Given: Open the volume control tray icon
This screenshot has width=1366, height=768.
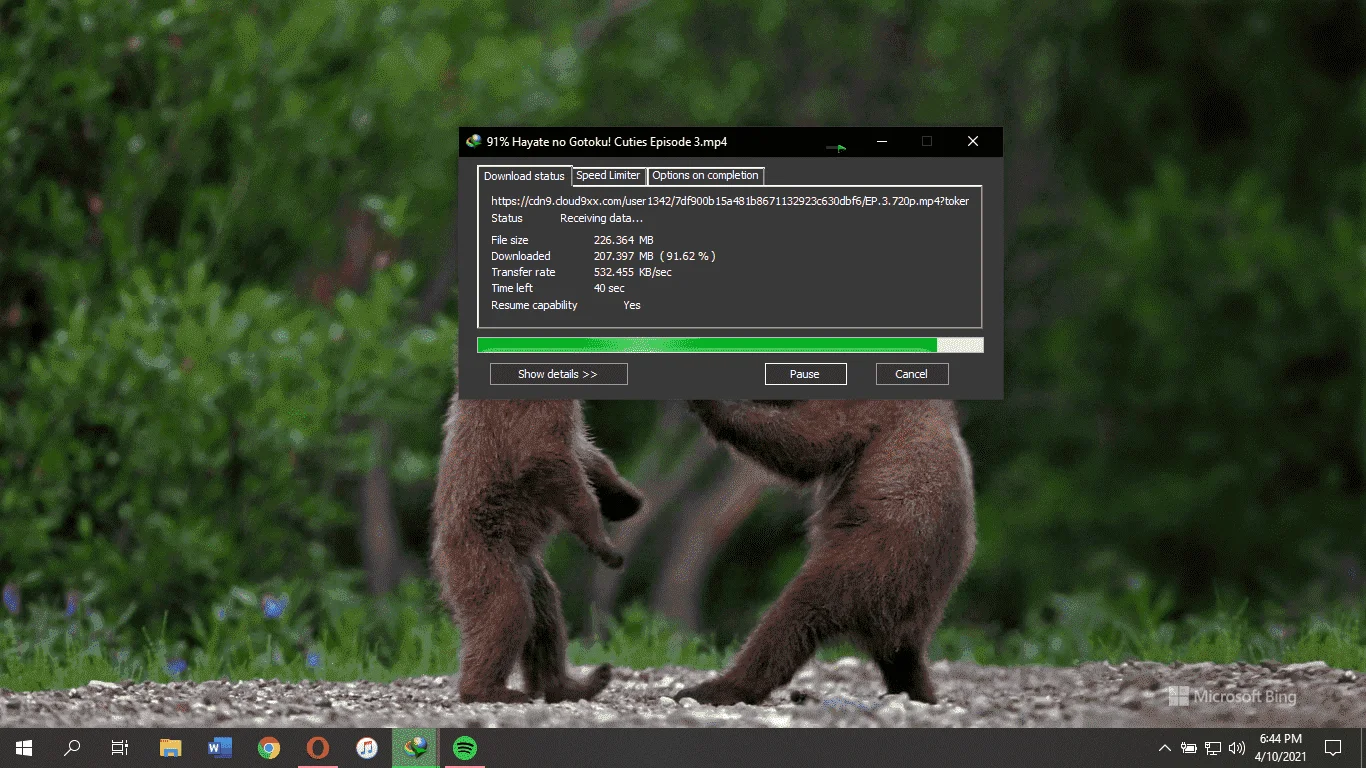Looking at the screenshot, I should (1237, 748).
